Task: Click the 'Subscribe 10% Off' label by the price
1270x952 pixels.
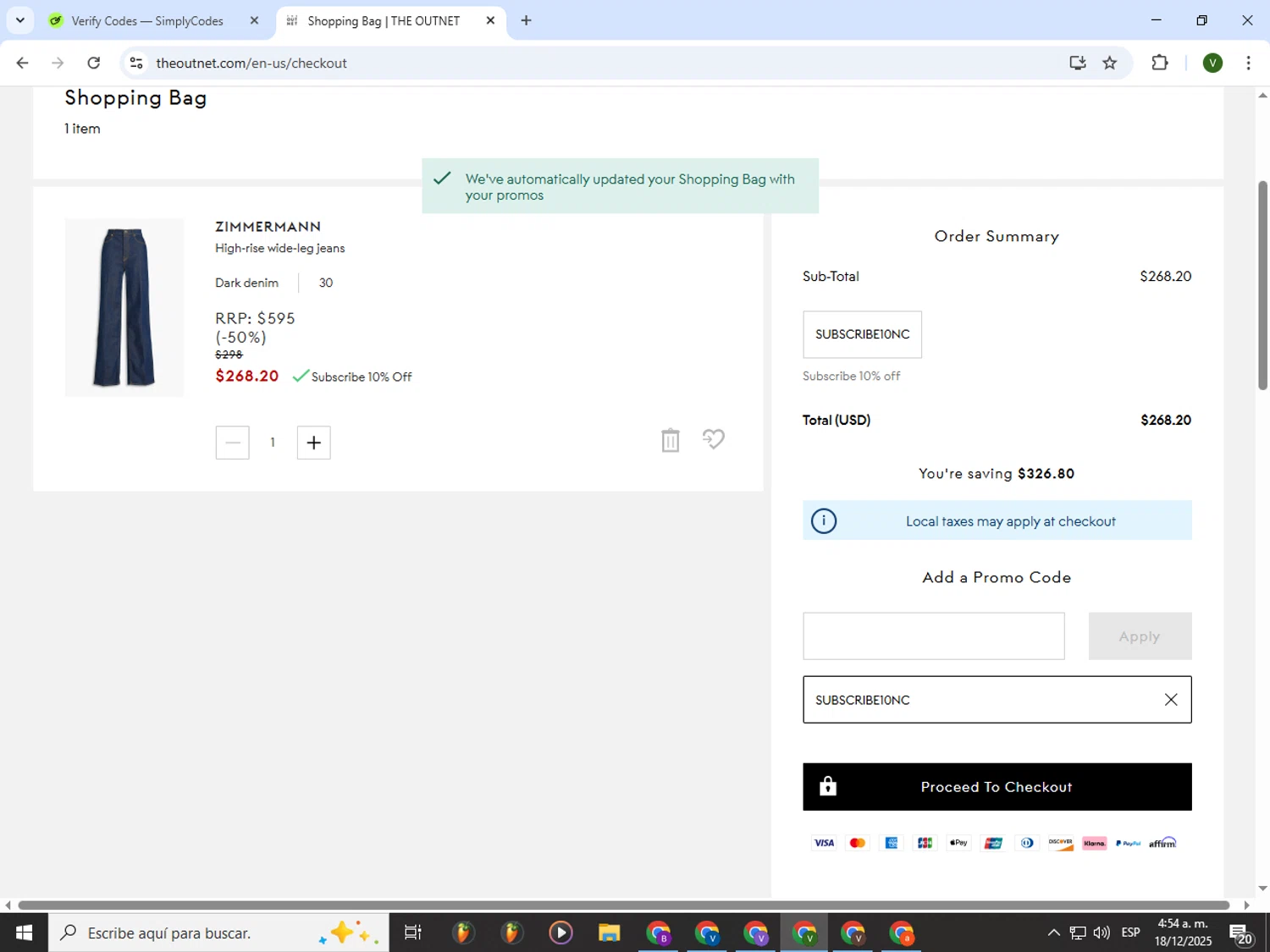Action: (x=362, y=377)
